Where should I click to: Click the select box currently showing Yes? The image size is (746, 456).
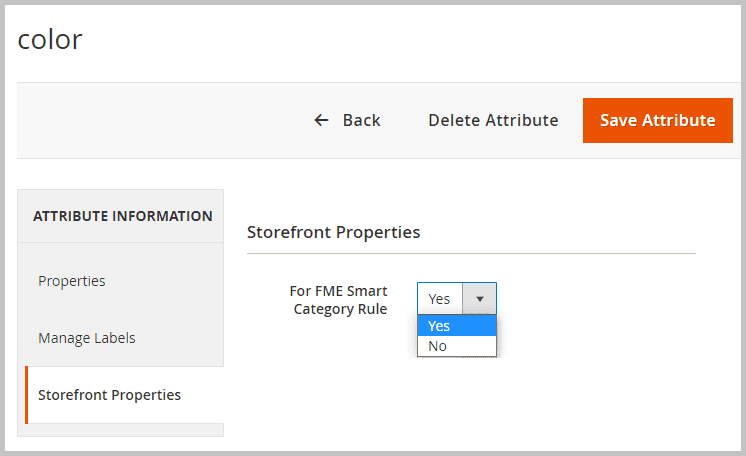tap(440, 298)
